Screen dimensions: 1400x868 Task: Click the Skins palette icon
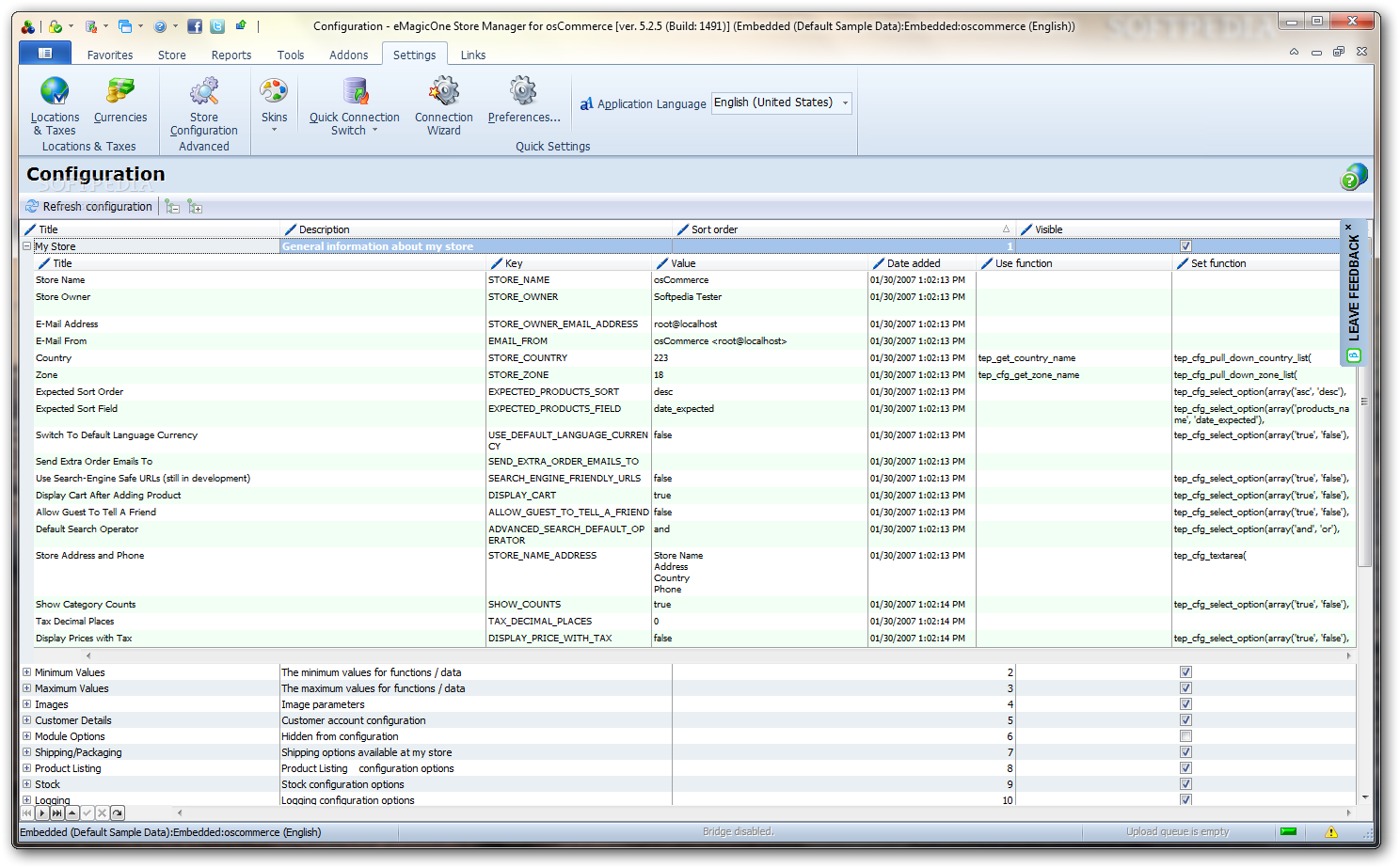click(274, 91)
